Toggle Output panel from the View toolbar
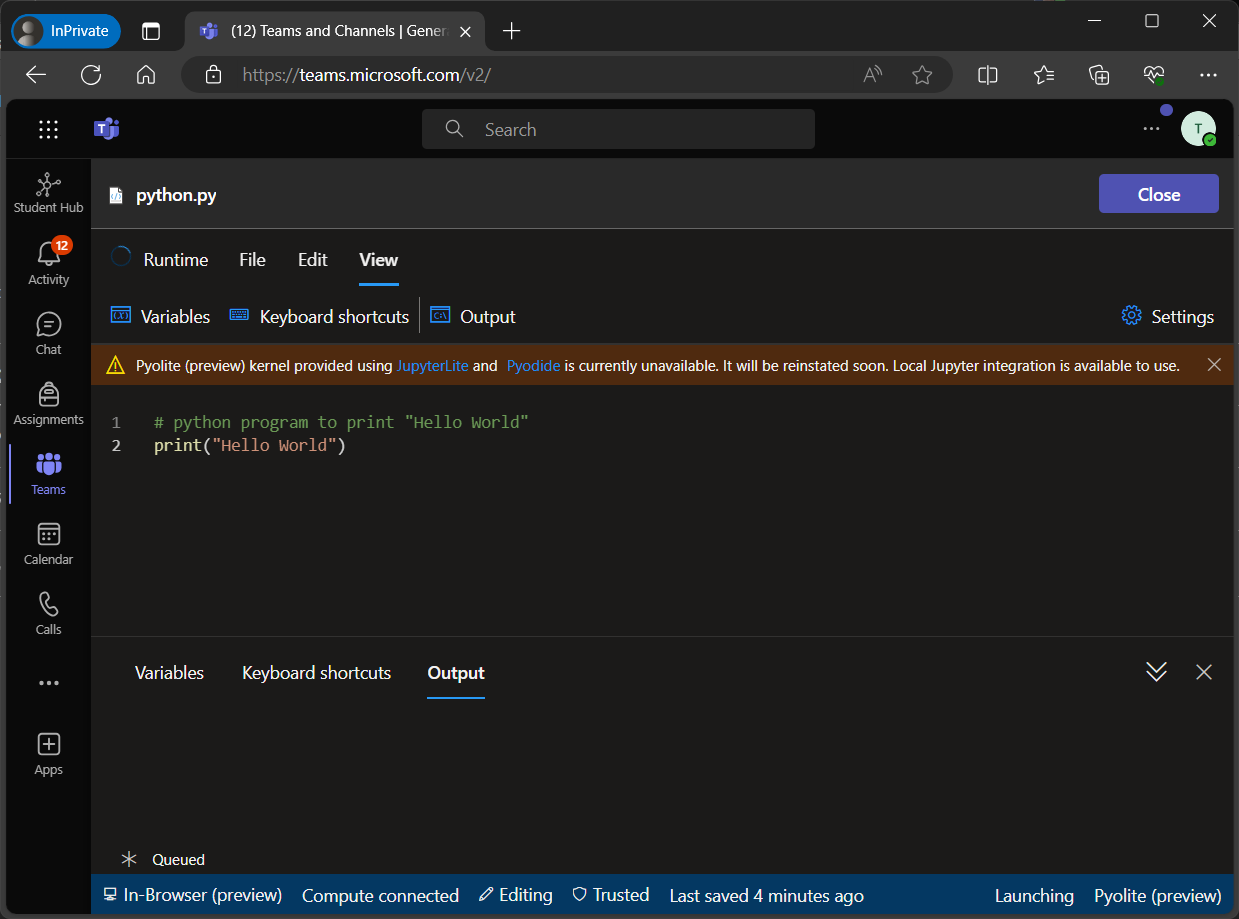This screenshot has height=919, width=1239. coord(473,316)
